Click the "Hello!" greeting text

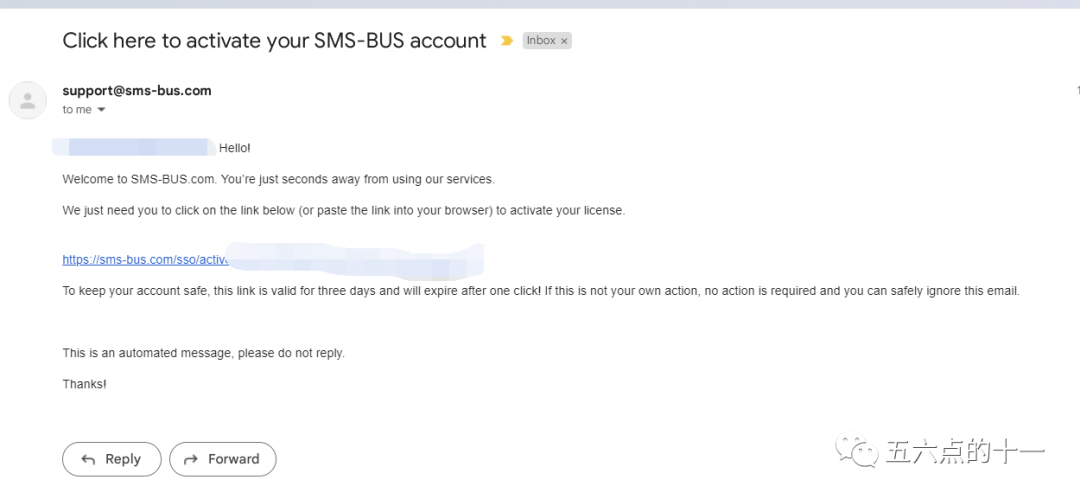click(x=235, y=148)
